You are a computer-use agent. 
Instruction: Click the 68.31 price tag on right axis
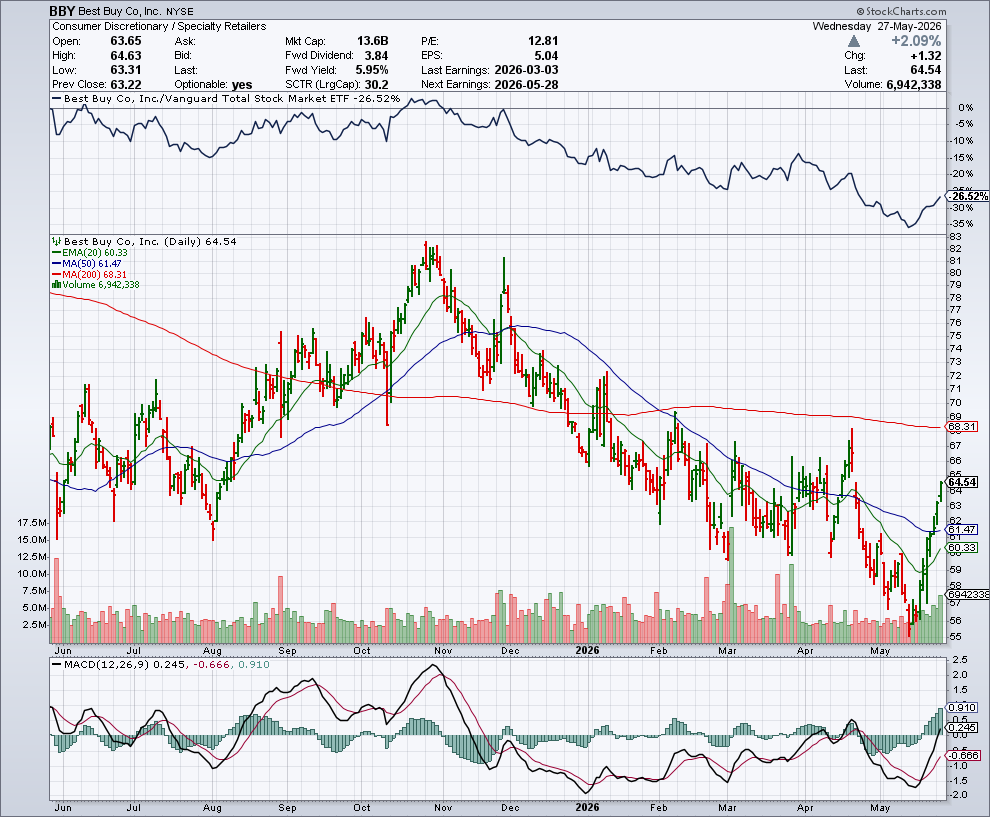click(x=962, y=427)
